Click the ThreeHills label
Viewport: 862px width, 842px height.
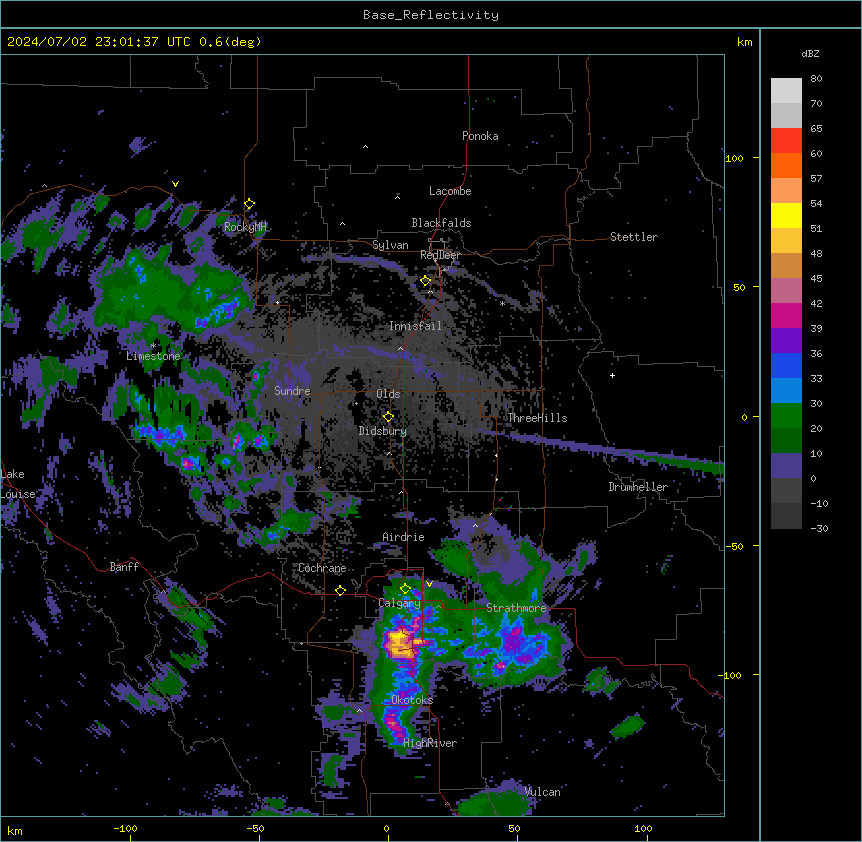pos(537,418)
